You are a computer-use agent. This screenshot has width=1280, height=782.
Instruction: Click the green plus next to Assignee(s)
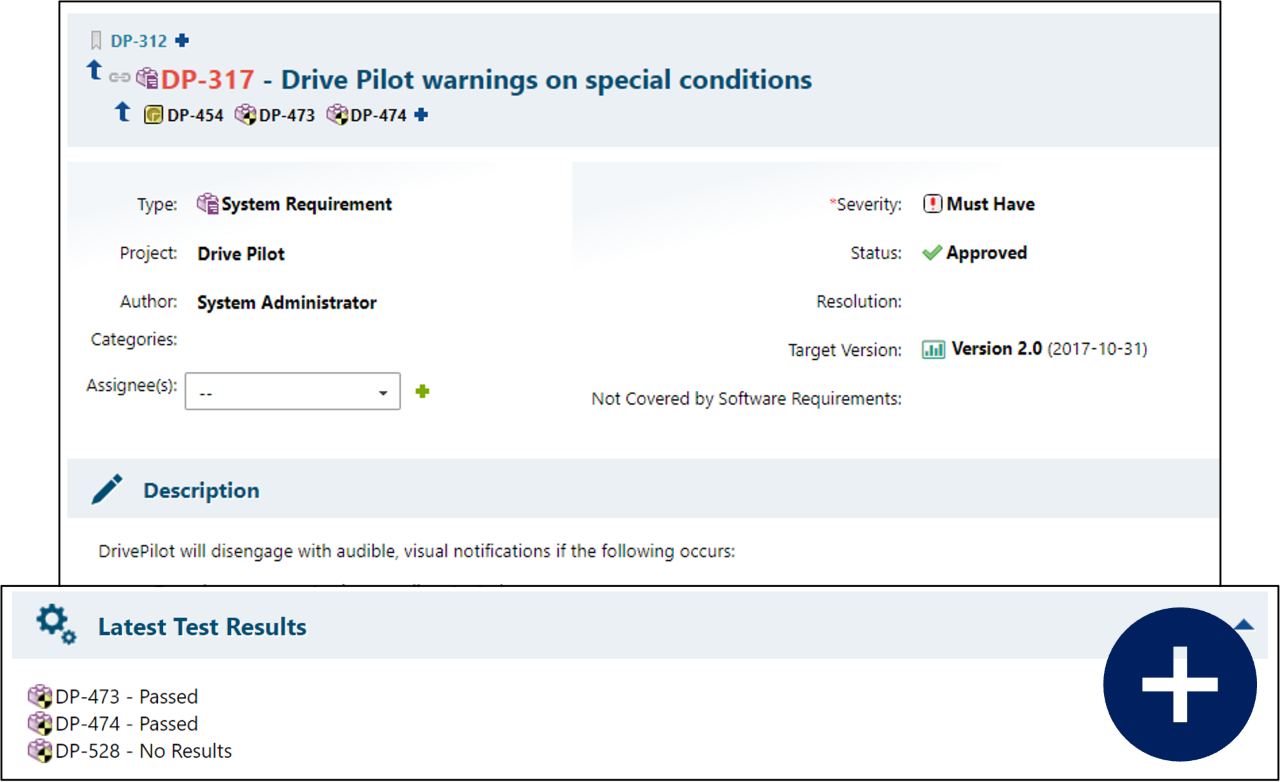[422, 391]
